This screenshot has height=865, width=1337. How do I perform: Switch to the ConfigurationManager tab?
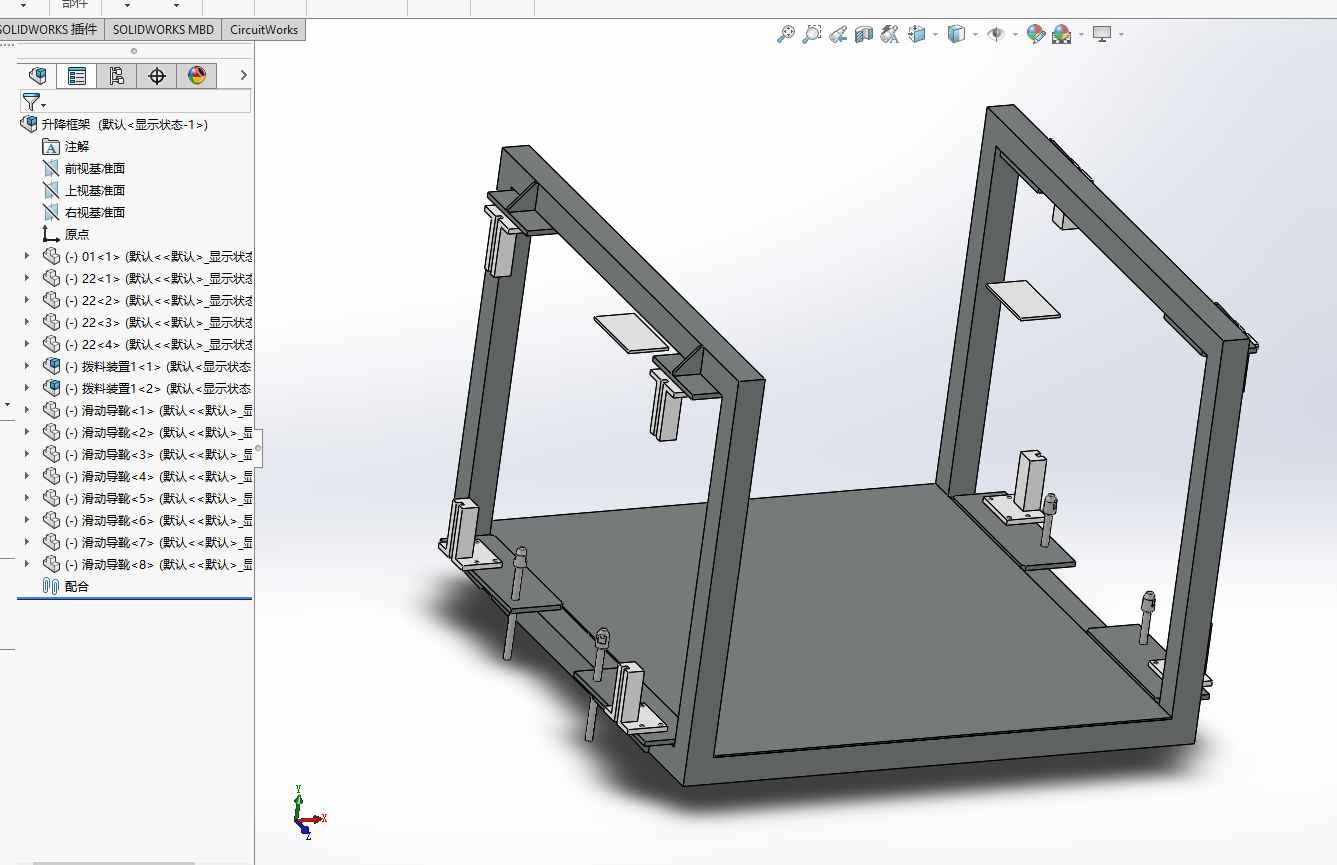116,75
